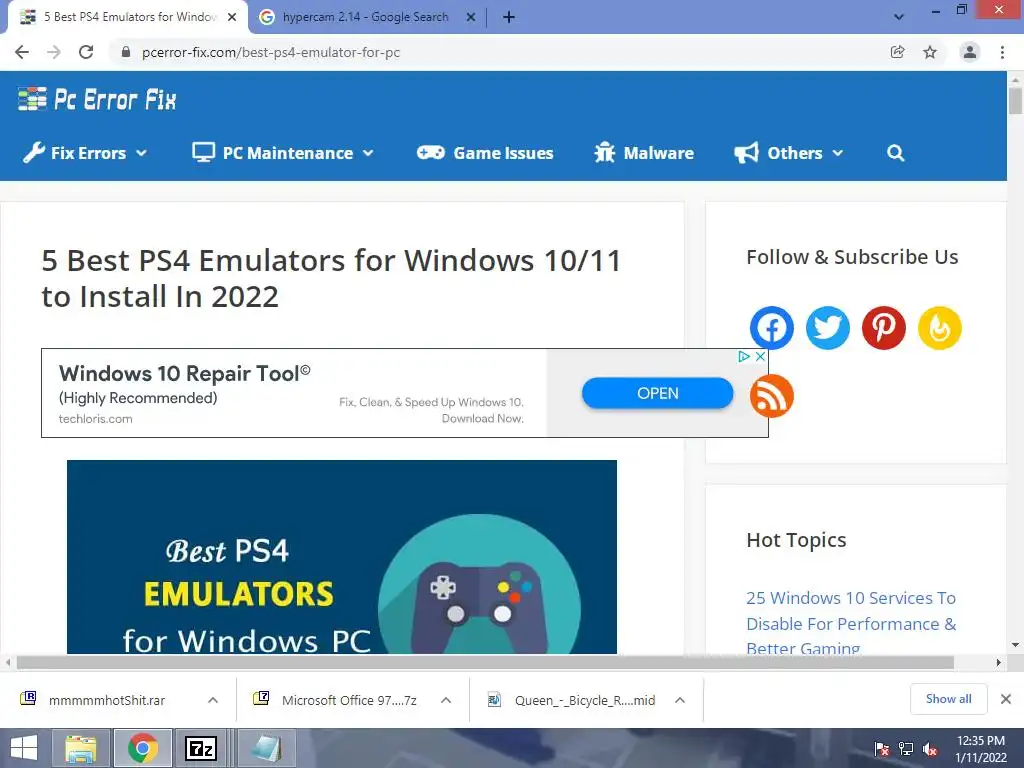Open the Facebook follow icon

click(771, 328)
